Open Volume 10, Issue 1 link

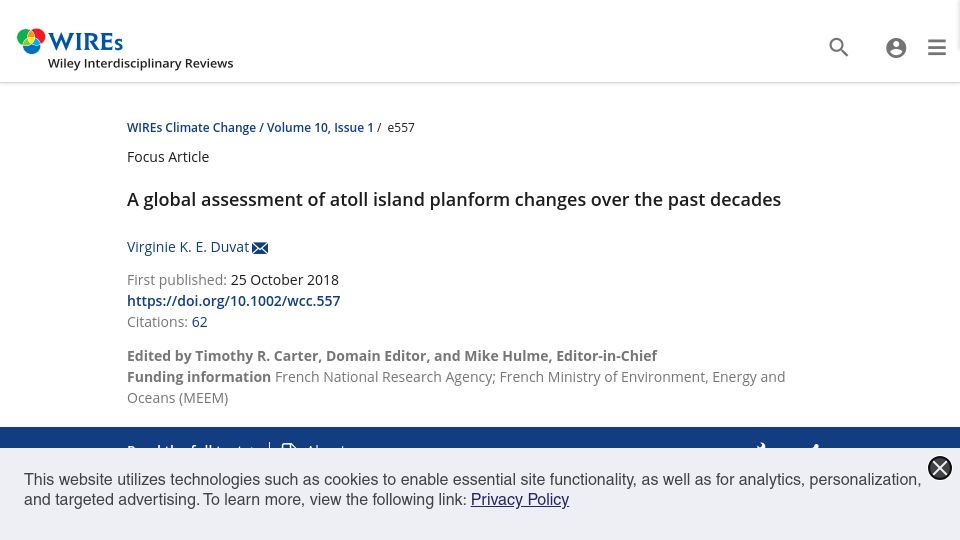click(x=320, y=127)
